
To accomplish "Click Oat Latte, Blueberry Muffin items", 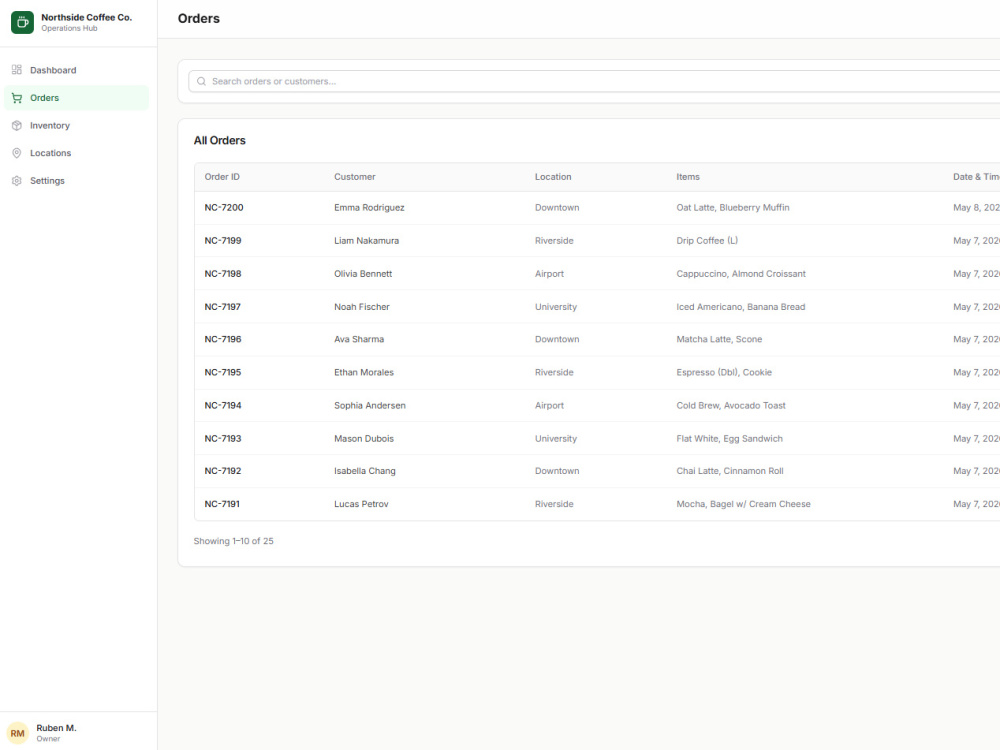I will tap(733, 207).
